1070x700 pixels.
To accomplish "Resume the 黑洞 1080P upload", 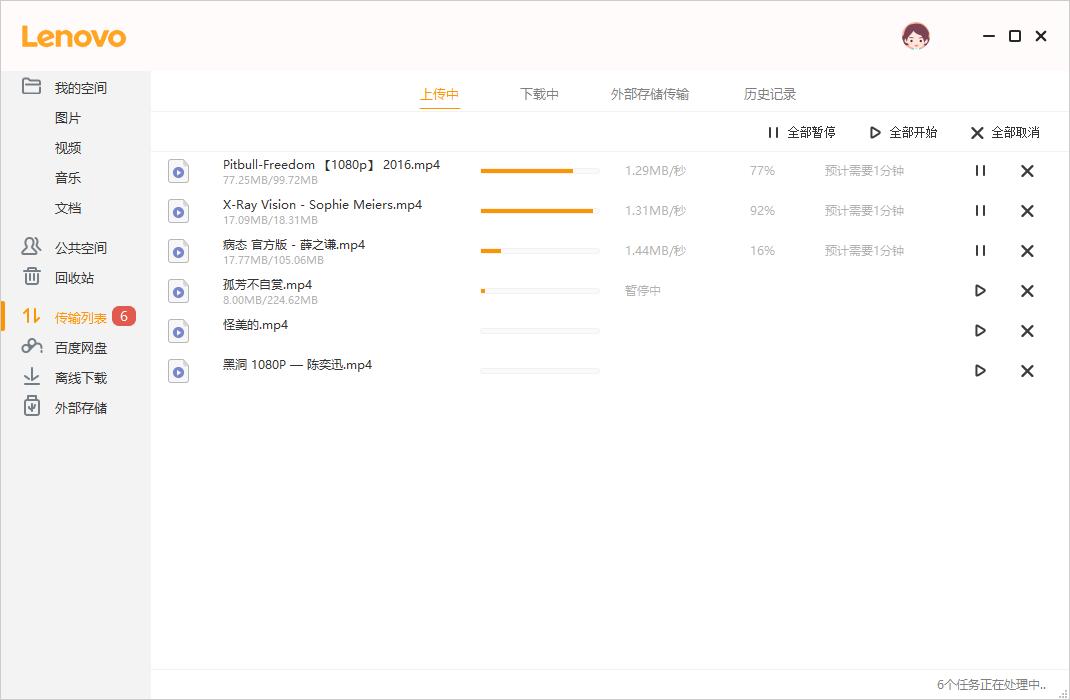I will [979, 370].
